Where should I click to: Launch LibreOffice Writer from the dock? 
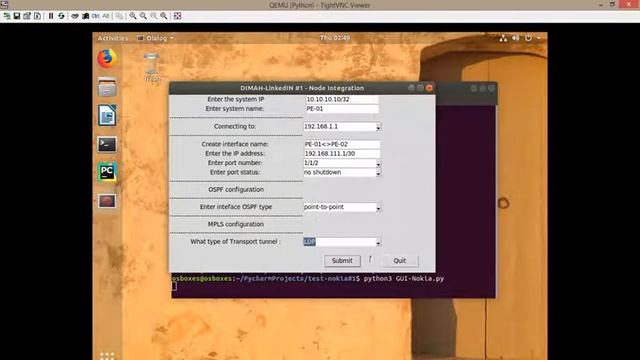(107, 115)
